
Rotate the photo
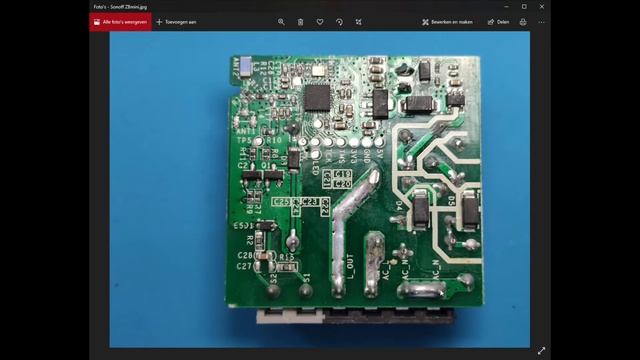tap(339, 22)
